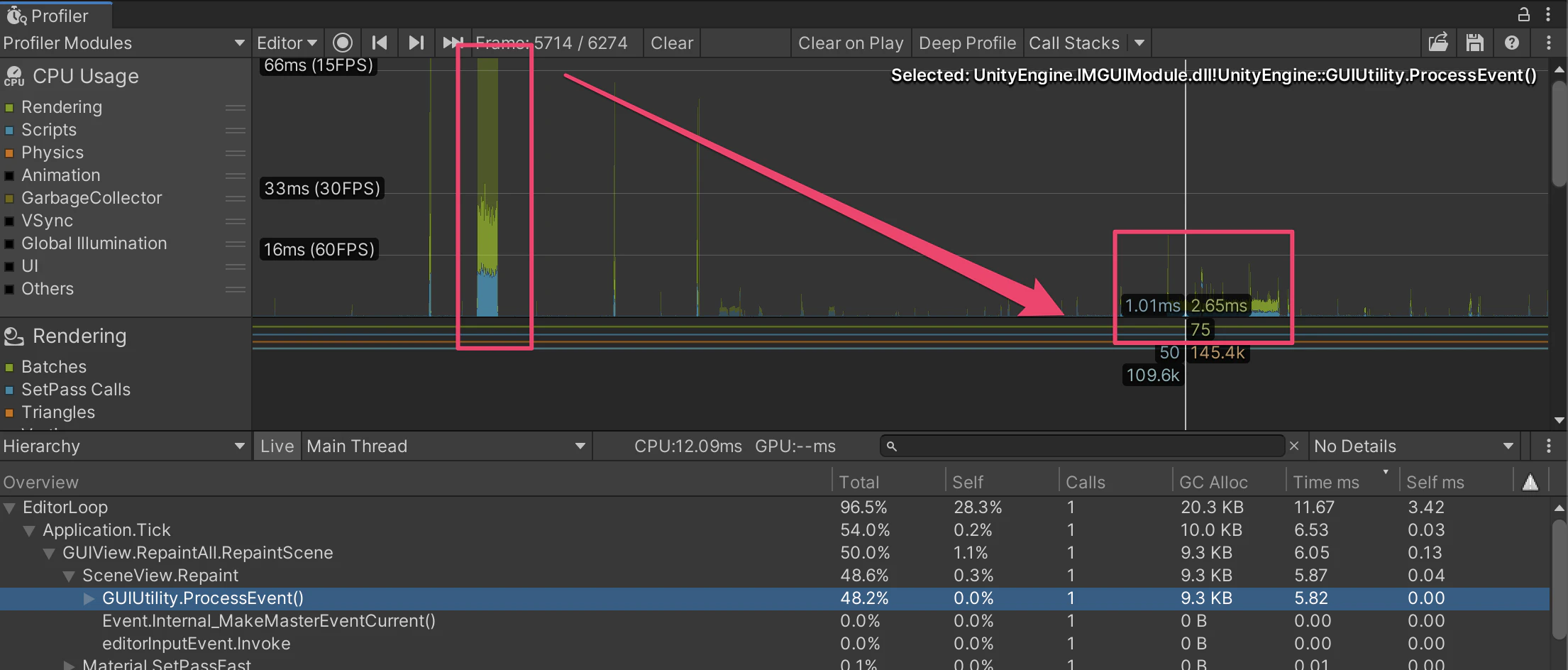This screenshot has height=670, width=1568.
Task: Toggle Physics category color box
Action: pos(9,153)
